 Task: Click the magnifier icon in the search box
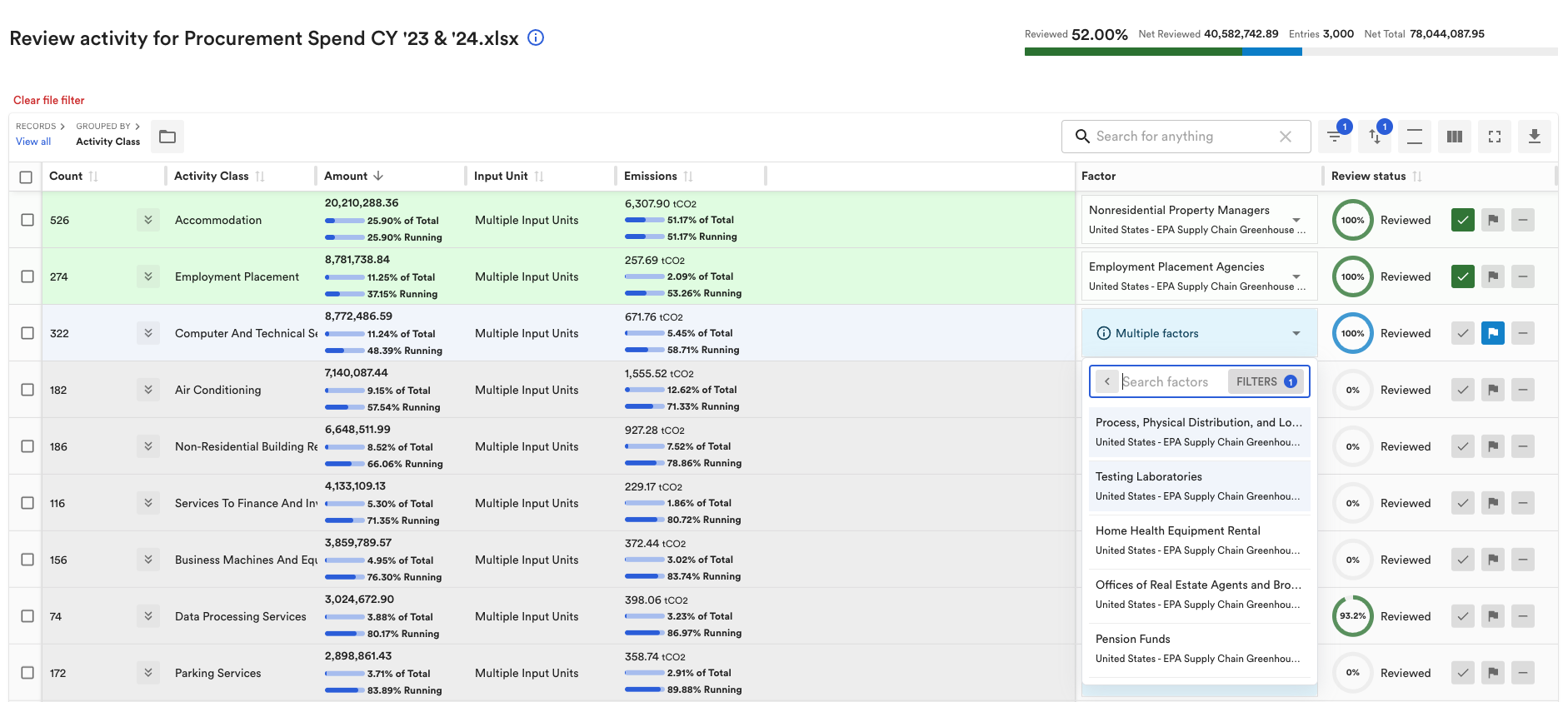pyautogui.click(x=1082, y=136)
